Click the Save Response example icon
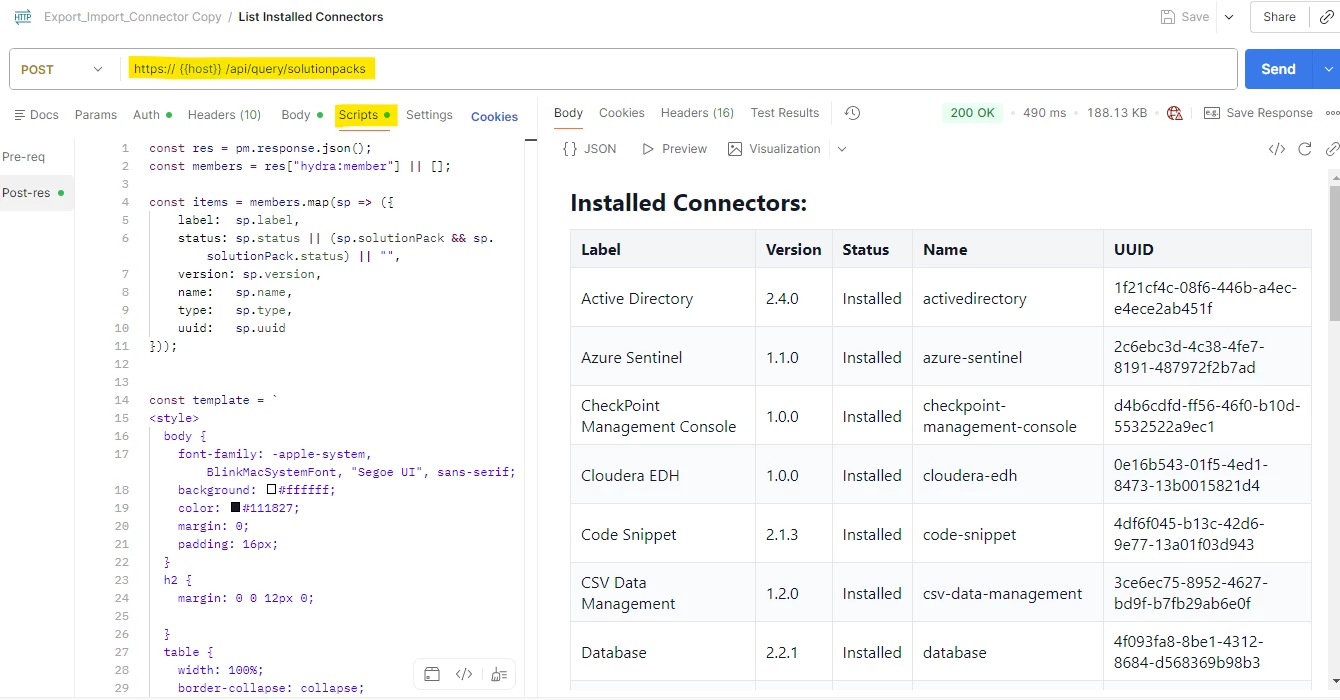Screen dimensions: 1340x700 pyautogui.click(x=1211, y=113)
